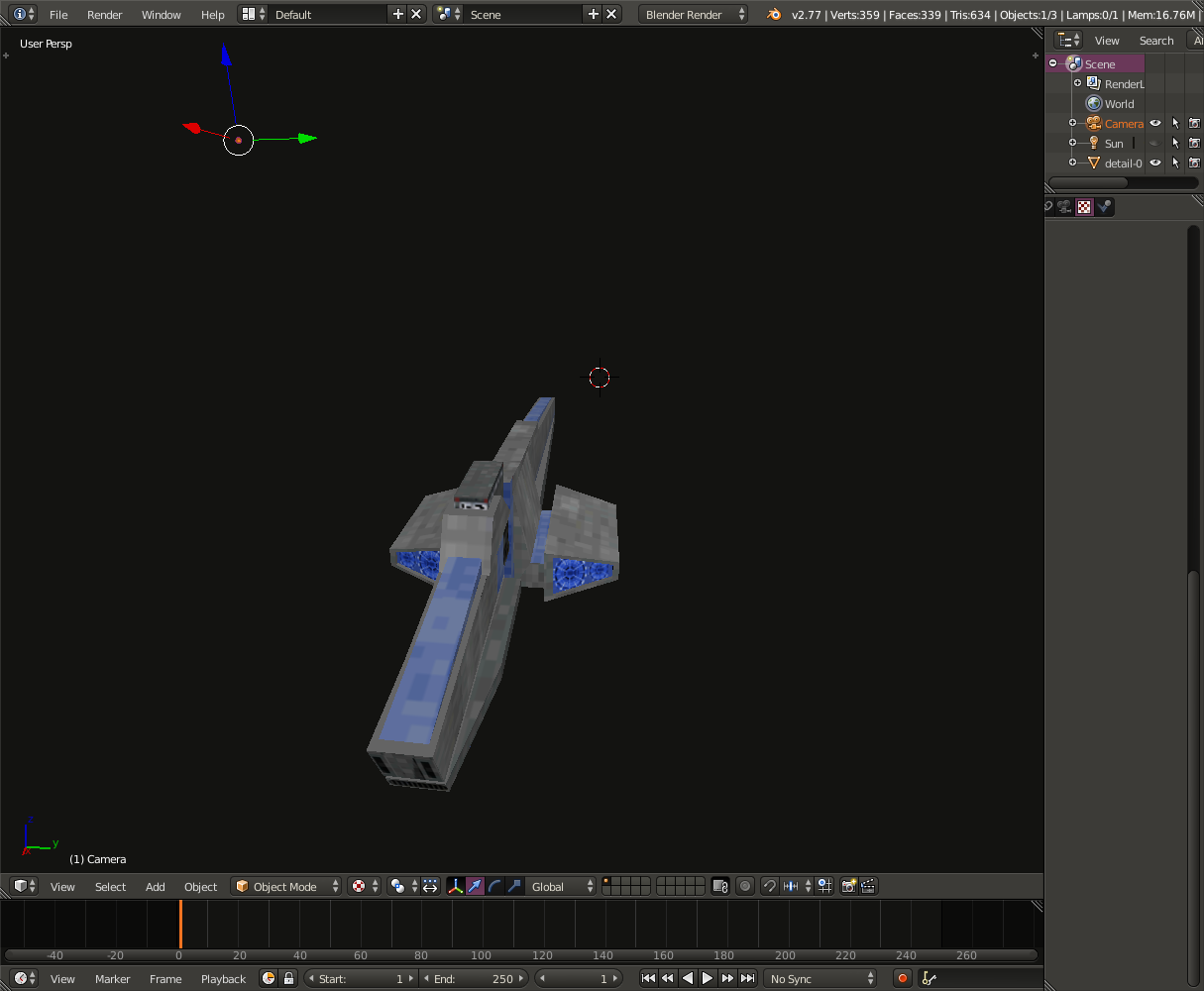
Task: Toggle Camera visibility eye icon
Action: click(1155, 124)
